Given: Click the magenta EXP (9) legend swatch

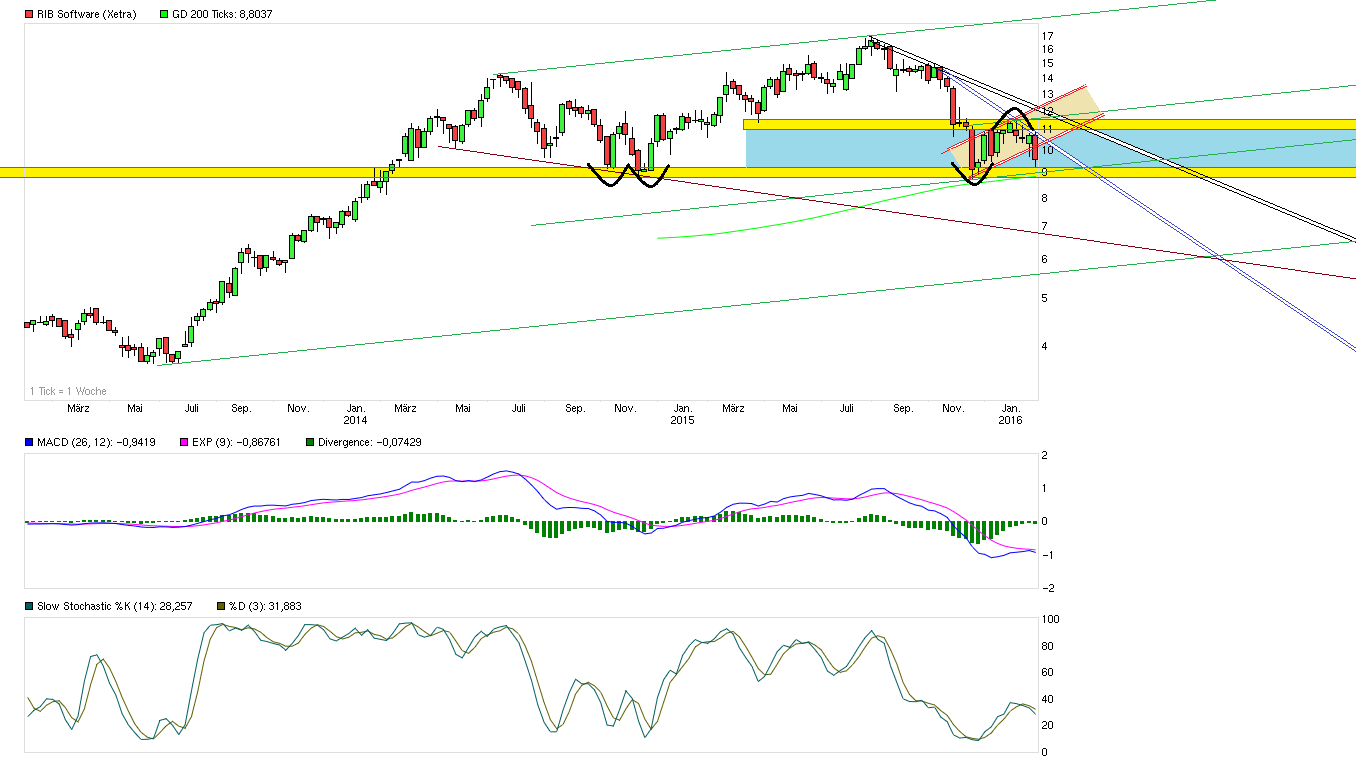Looking at the screenshot, I should coord(184,442).
